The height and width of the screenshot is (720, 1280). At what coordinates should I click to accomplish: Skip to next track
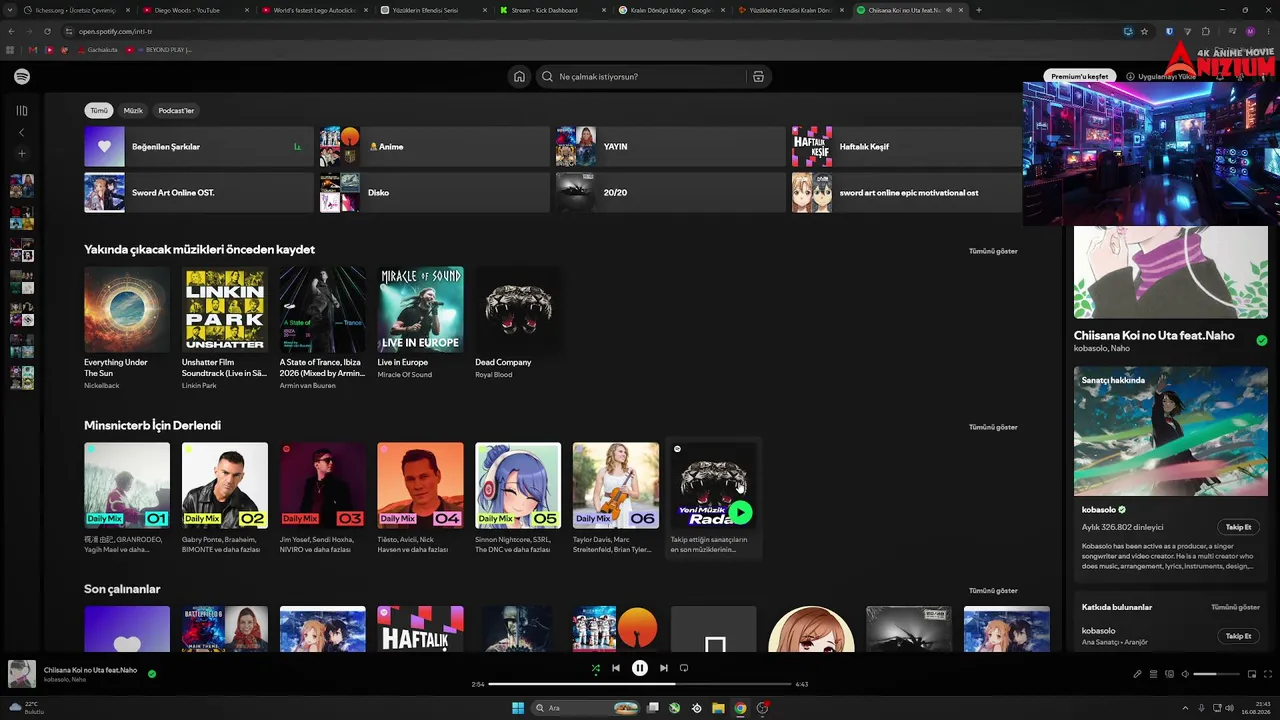click(664, 668)
